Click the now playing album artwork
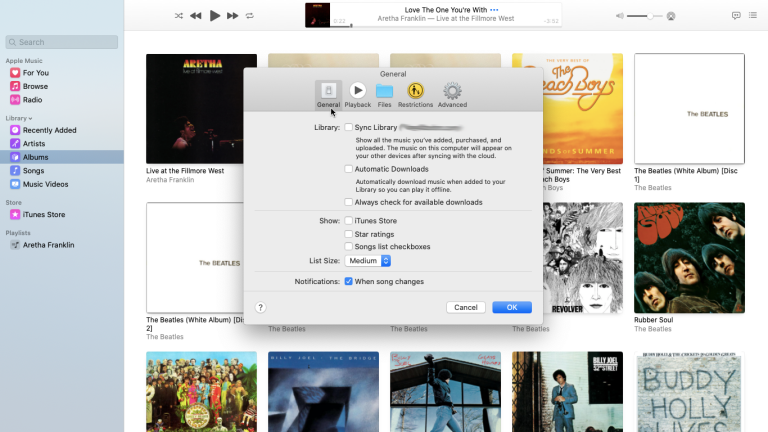Viewport: 768px width, 432px height. pyautogui.click(x=317, y=15)
